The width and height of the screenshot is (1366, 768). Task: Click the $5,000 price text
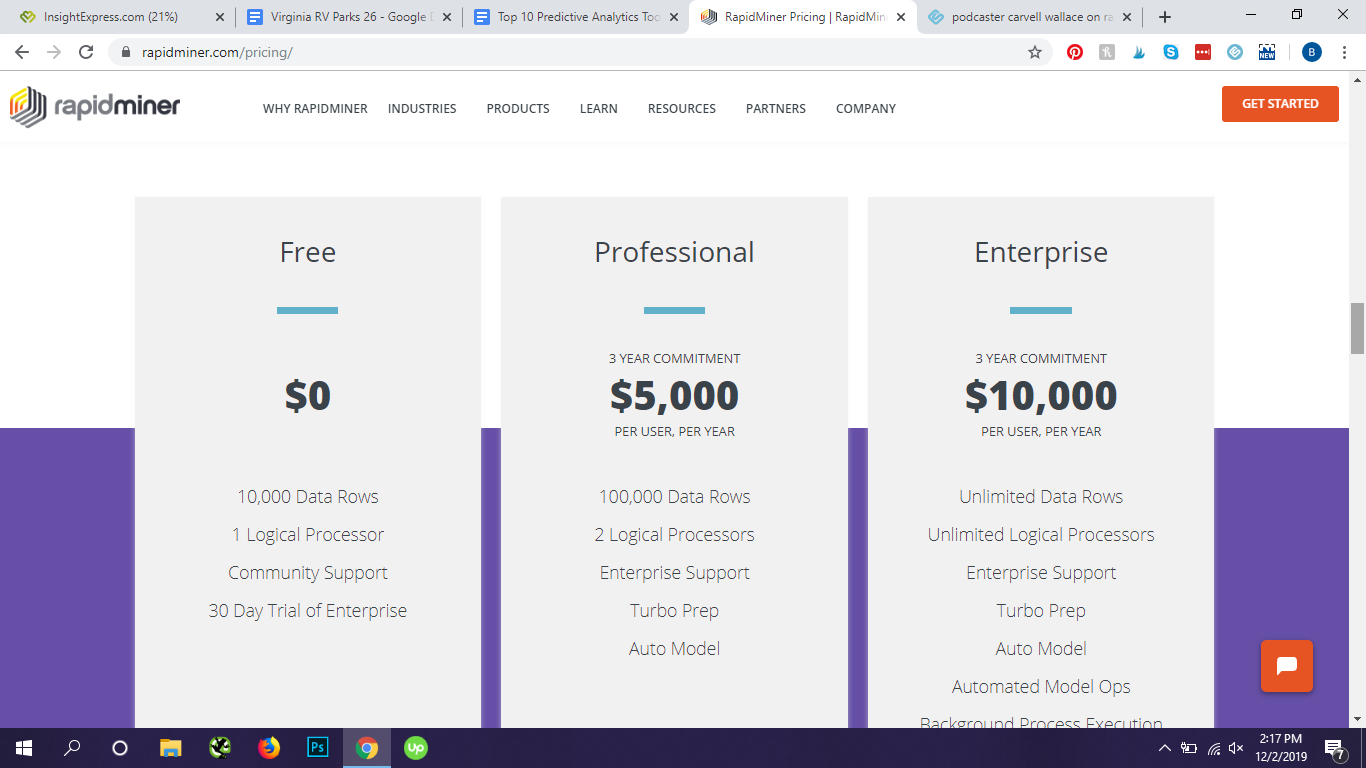tap(674, 396)
